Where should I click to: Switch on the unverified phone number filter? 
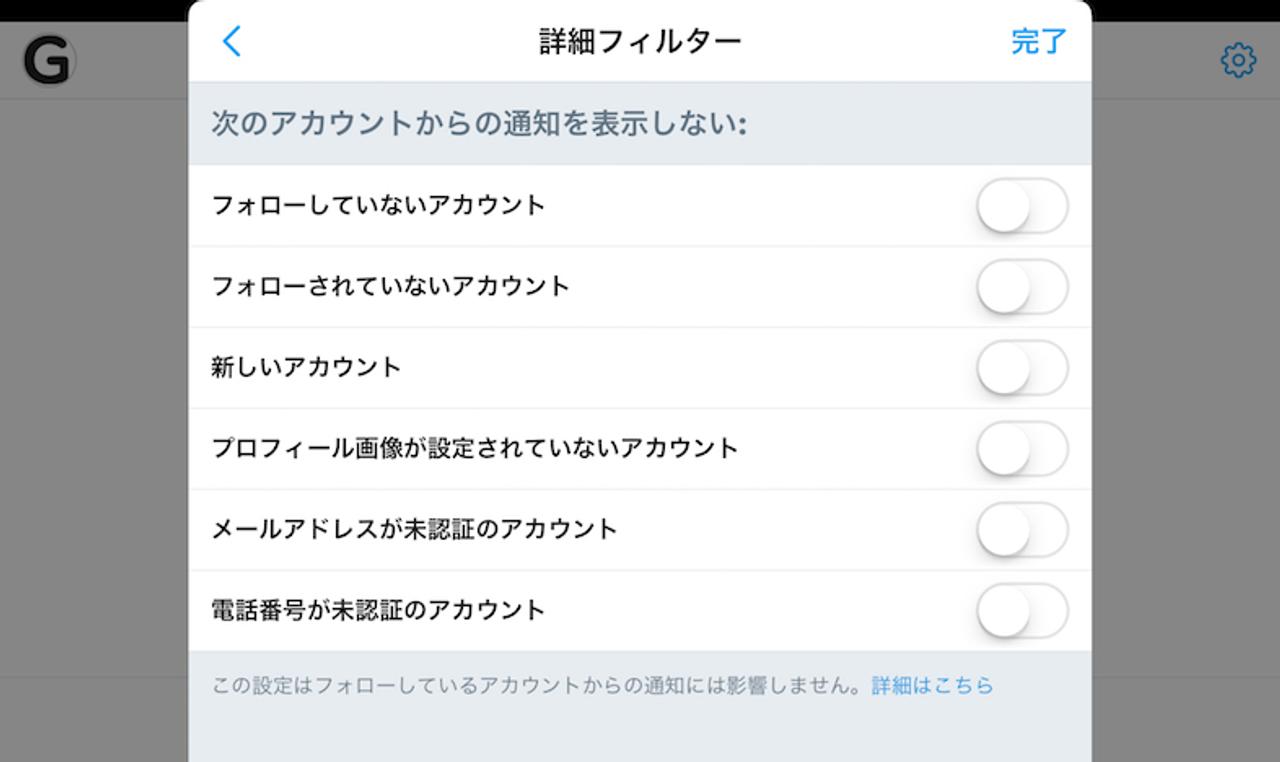coord(1023,611)
